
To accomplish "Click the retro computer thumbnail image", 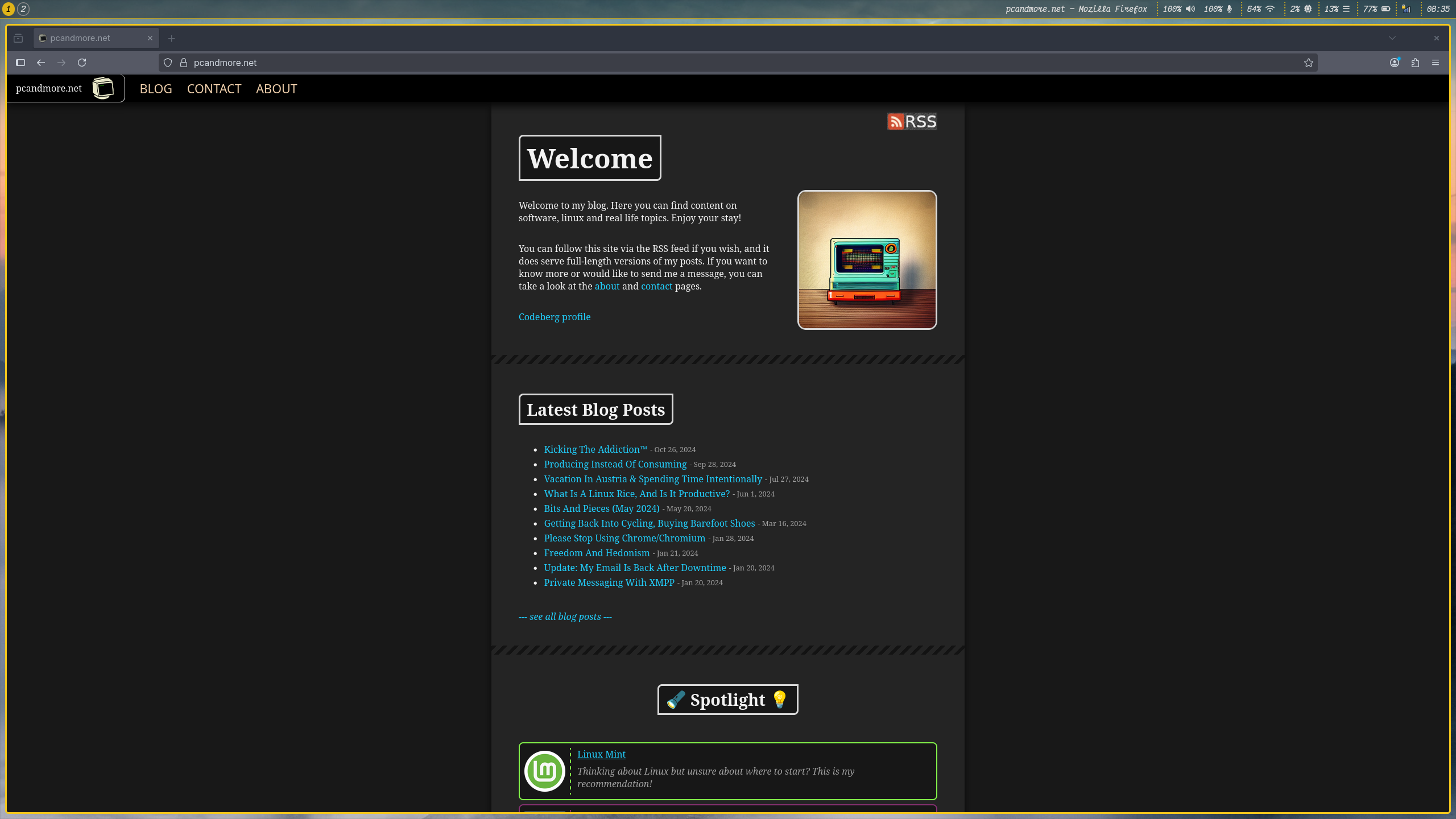I will (867, 260).
